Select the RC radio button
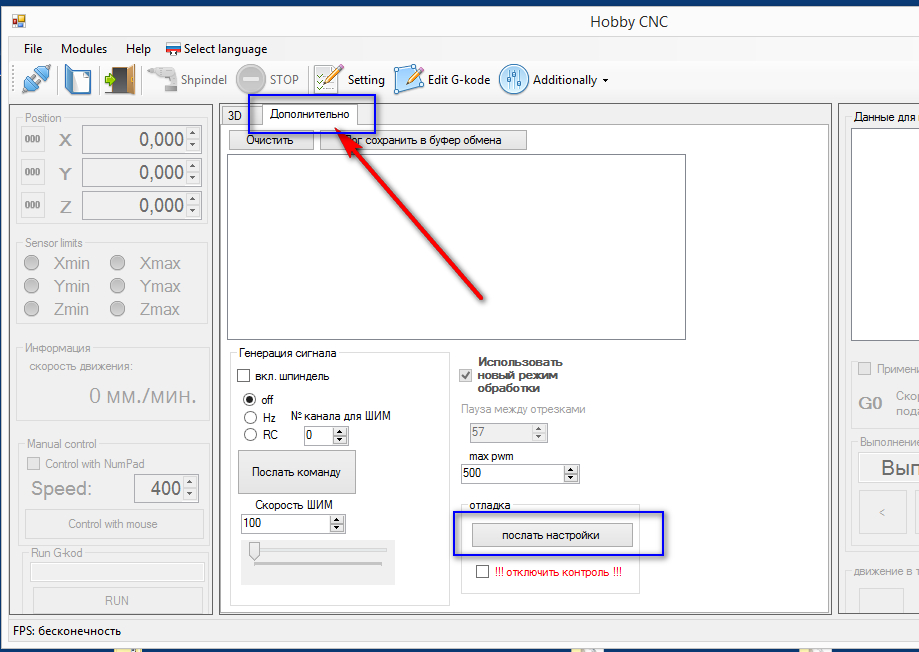The width and height of the screenshot is (919, 652). click(250, 434)
